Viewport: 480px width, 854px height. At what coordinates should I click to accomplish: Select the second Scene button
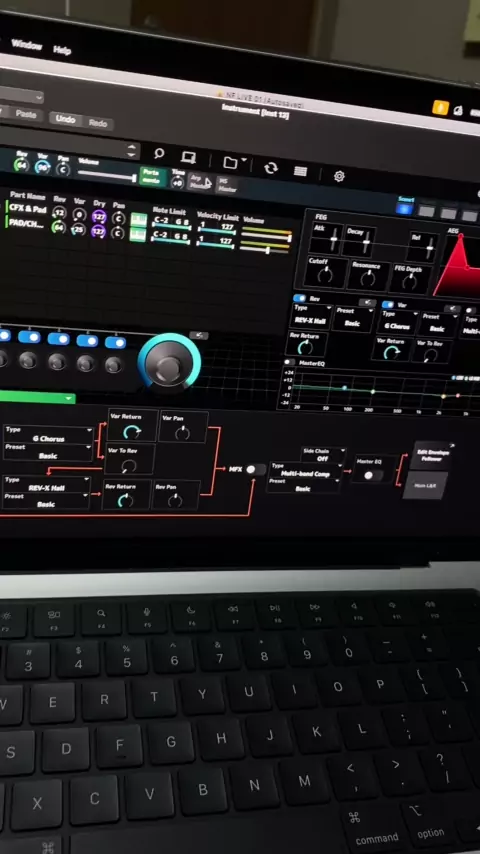(x=427, y=211)
